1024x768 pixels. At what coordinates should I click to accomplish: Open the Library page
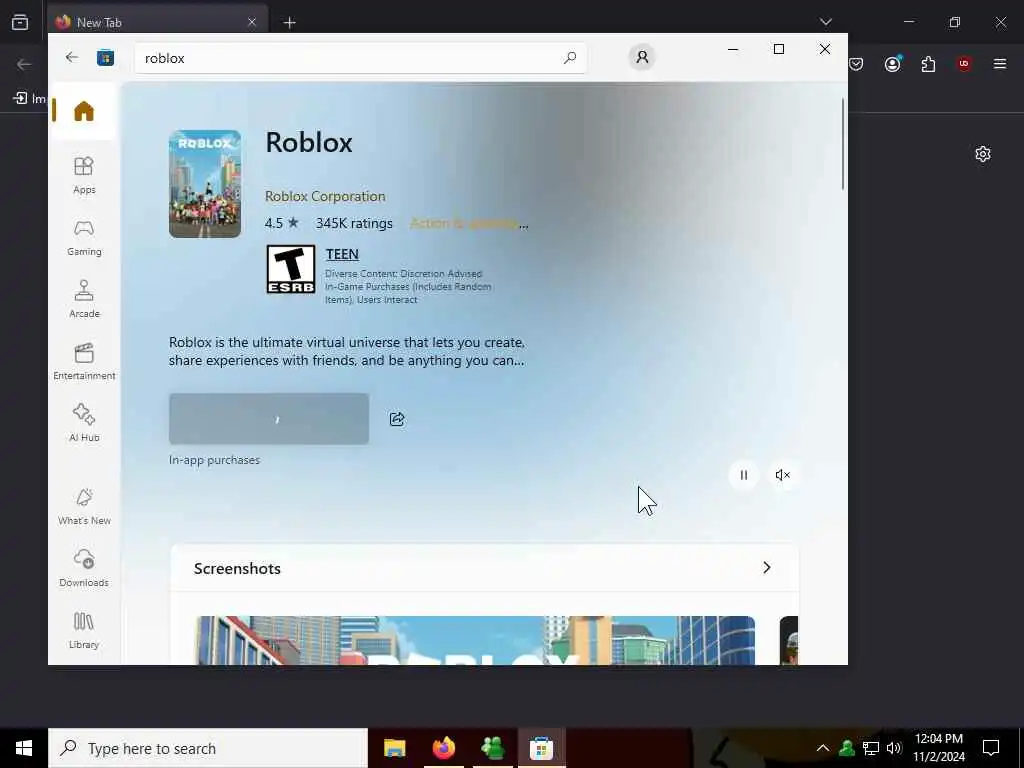pyautogui.click(x=84, y=630)
